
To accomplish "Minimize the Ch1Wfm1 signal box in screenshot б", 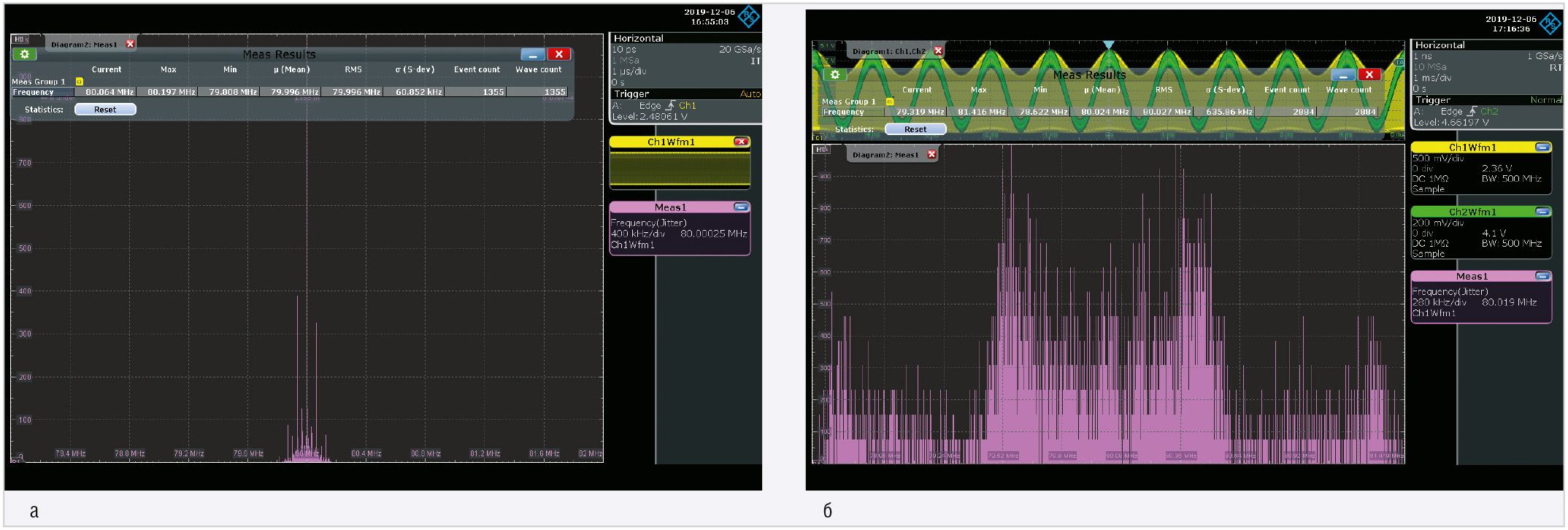I will click(1542, 147).
